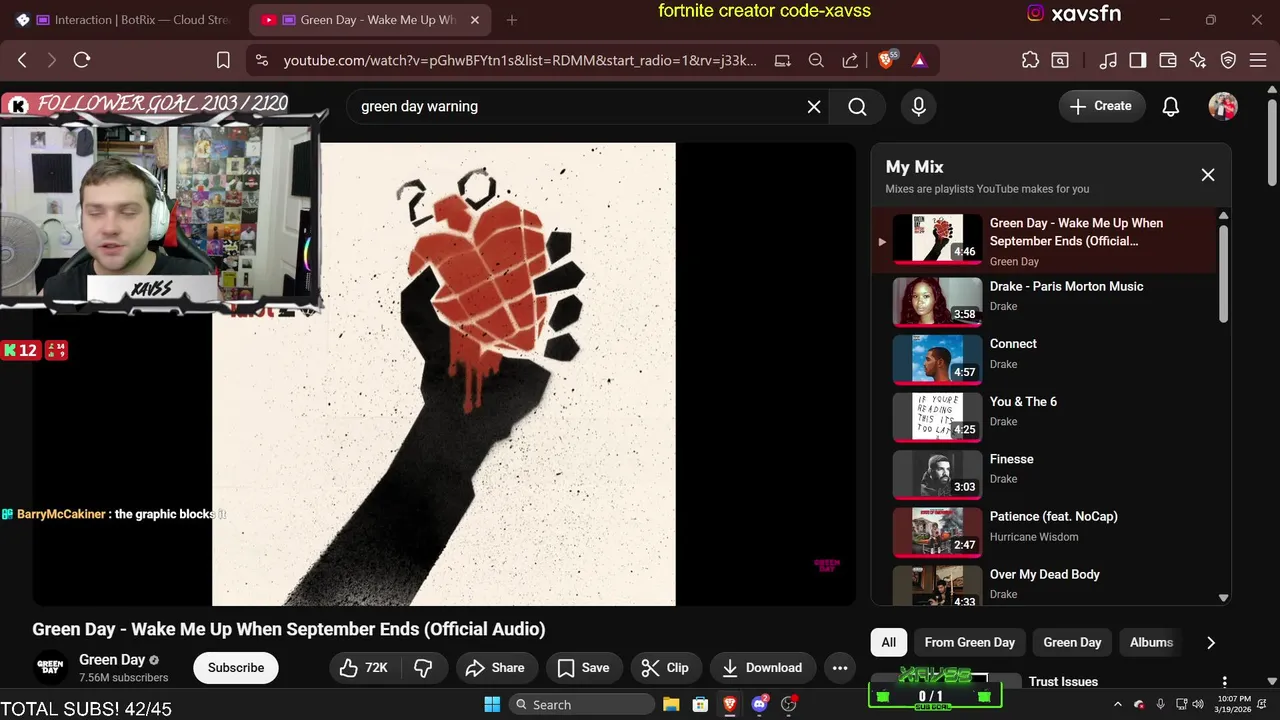The image size is (1280, 720).
Task: Open Green Day channel avatar
Action: tap(50, 667)
